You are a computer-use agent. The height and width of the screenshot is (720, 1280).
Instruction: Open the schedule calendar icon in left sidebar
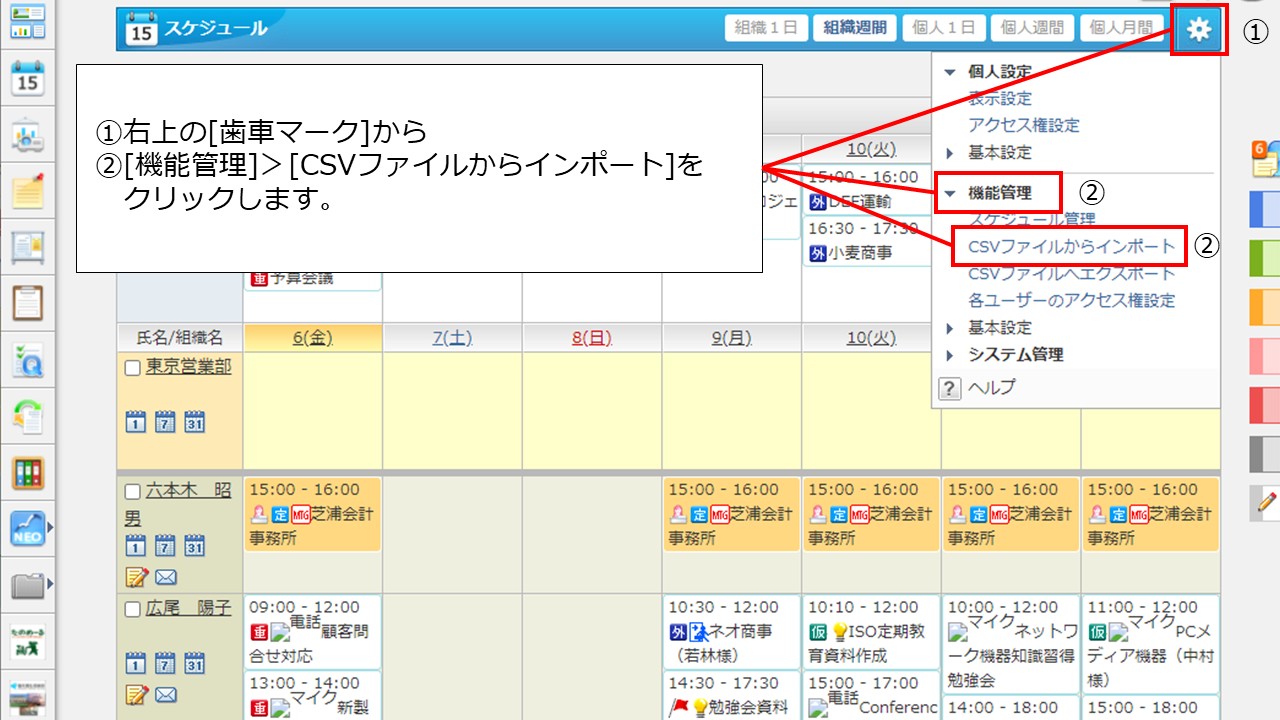[27, 77]
